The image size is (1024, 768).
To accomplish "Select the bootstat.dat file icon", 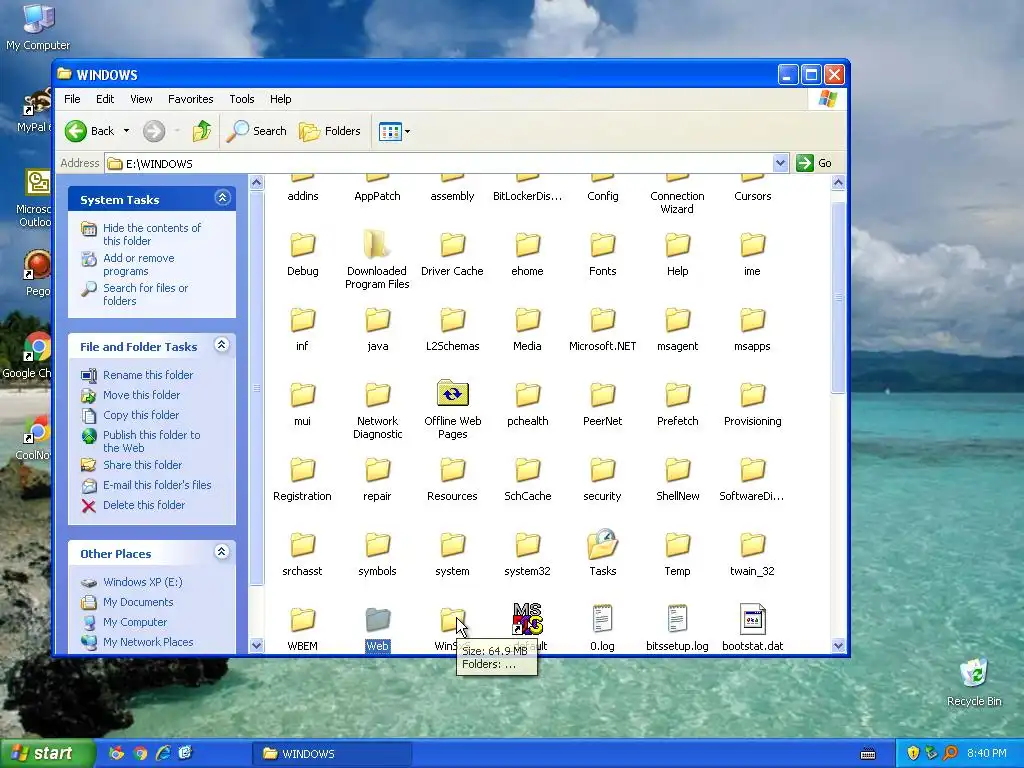I will click(752, 619).
